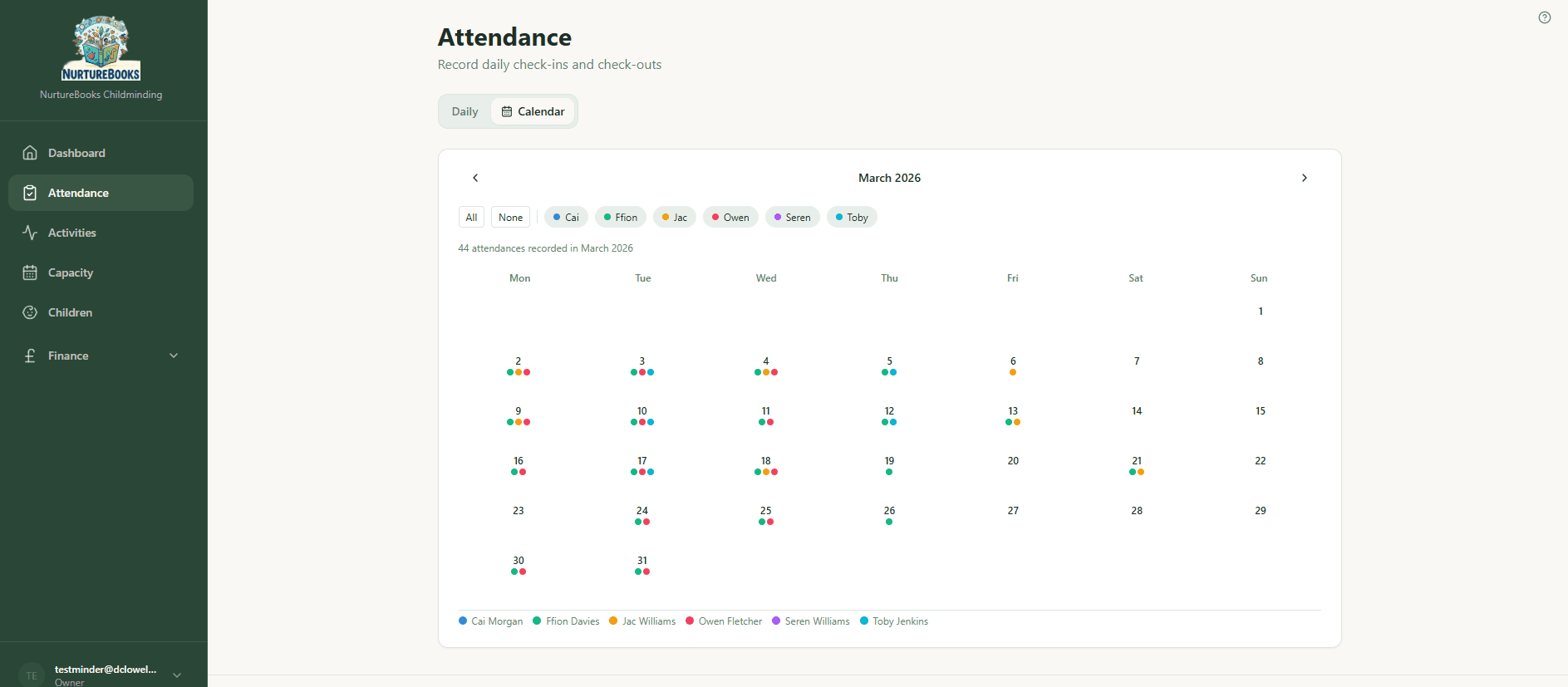This screenshot has width=1568, height=687.
Task: Click the March 2026 month title
Action: 889,178
